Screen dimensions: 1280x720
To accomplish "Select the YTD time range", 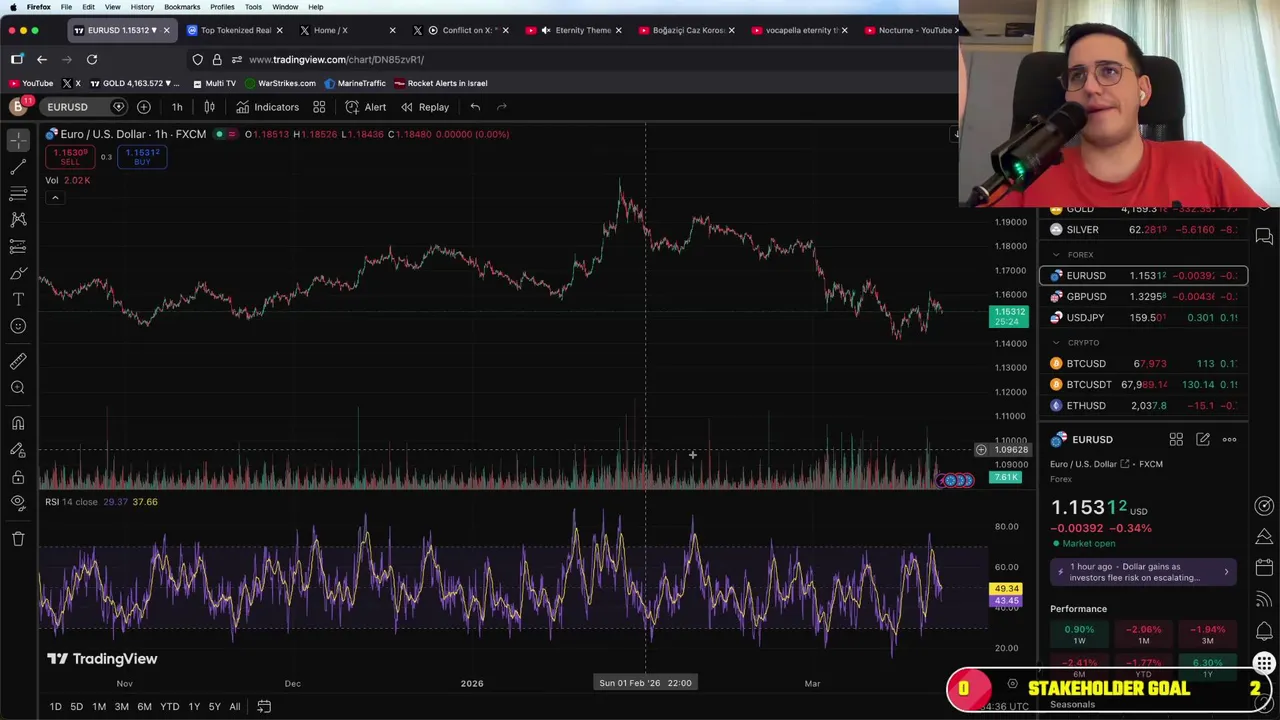I will coord(169,707).
